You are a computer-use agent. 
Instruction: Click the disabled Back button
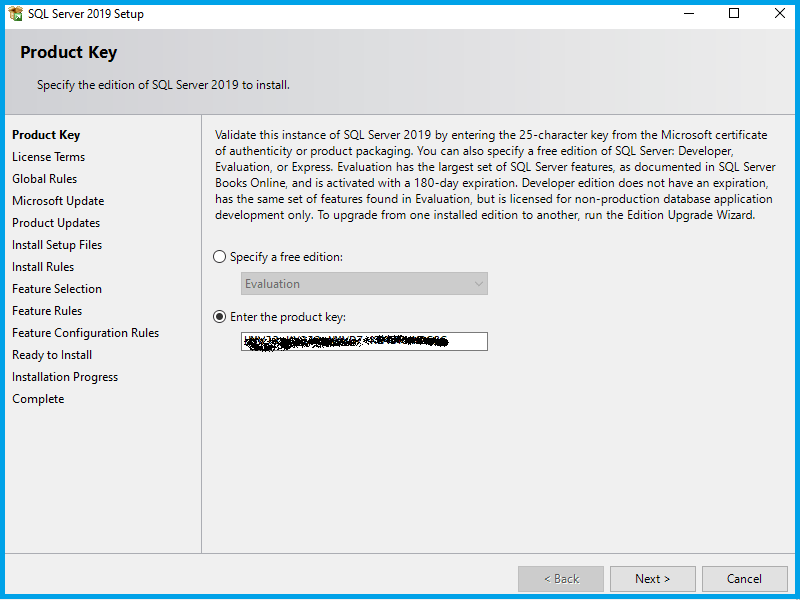(x=560, y=579)
